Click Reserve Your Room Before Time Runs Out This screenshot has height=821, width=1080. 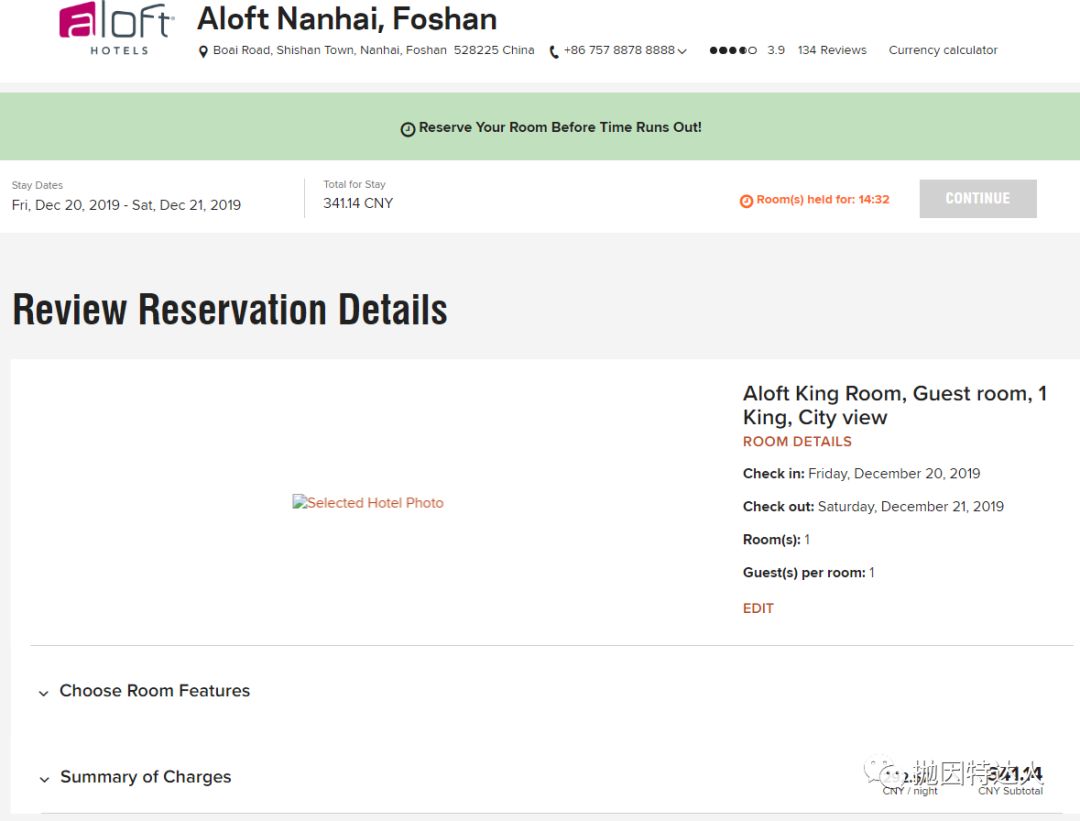560,127
